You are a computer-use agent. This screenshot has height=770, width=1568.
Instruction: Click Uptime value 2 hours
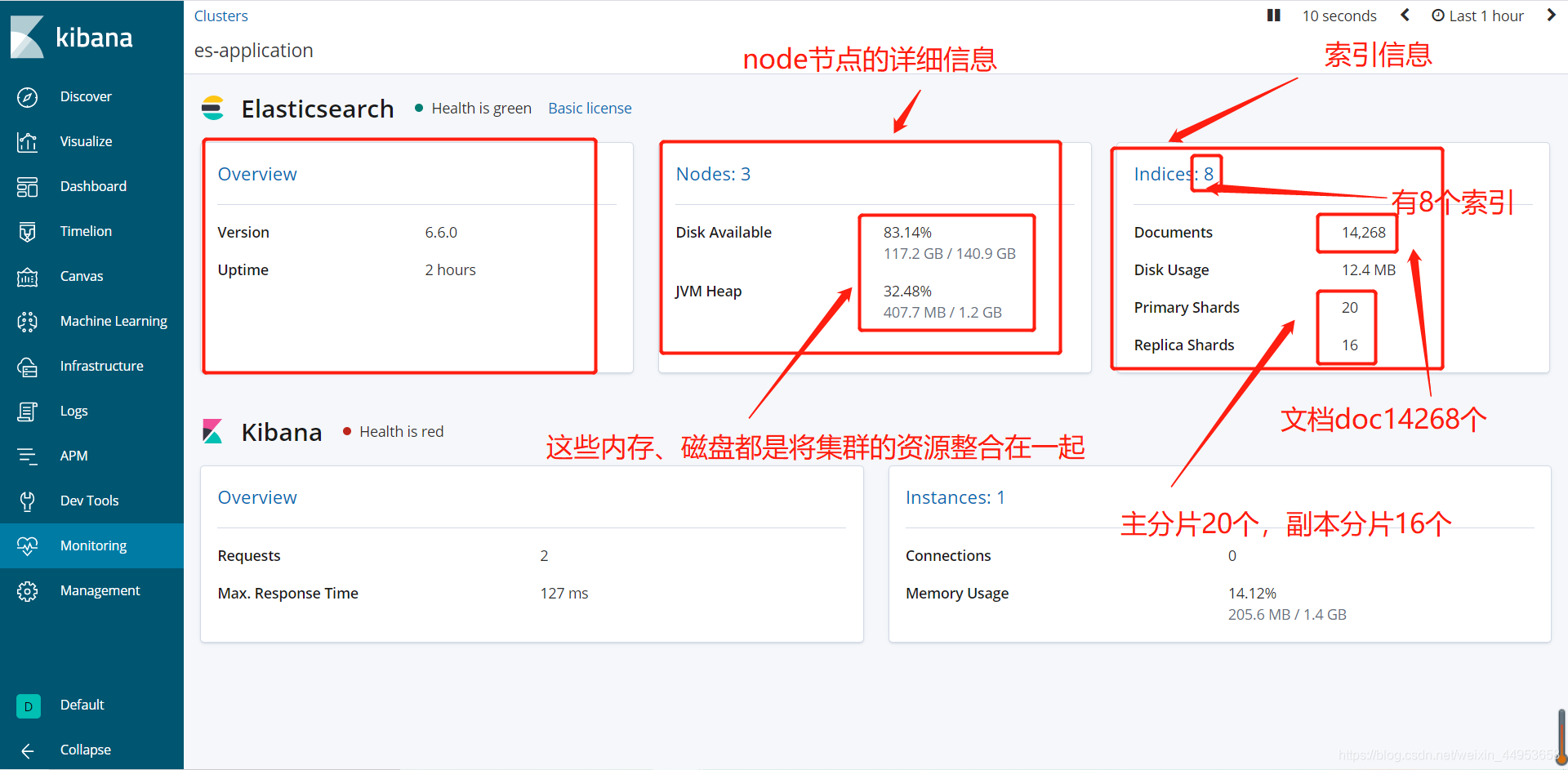pyautogui.click(x=450, y=270)
